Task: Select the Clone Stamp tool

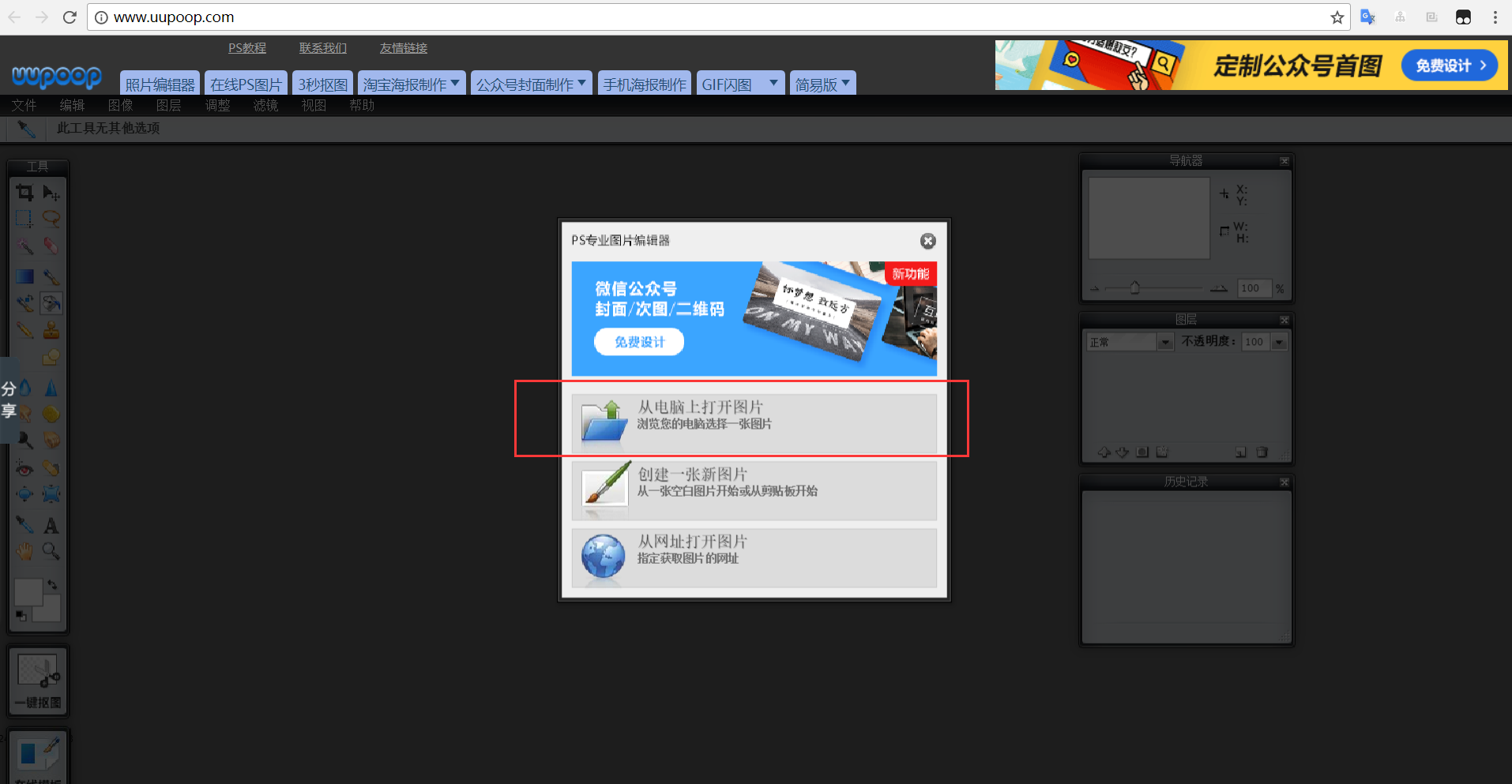Action: [51, 330]
